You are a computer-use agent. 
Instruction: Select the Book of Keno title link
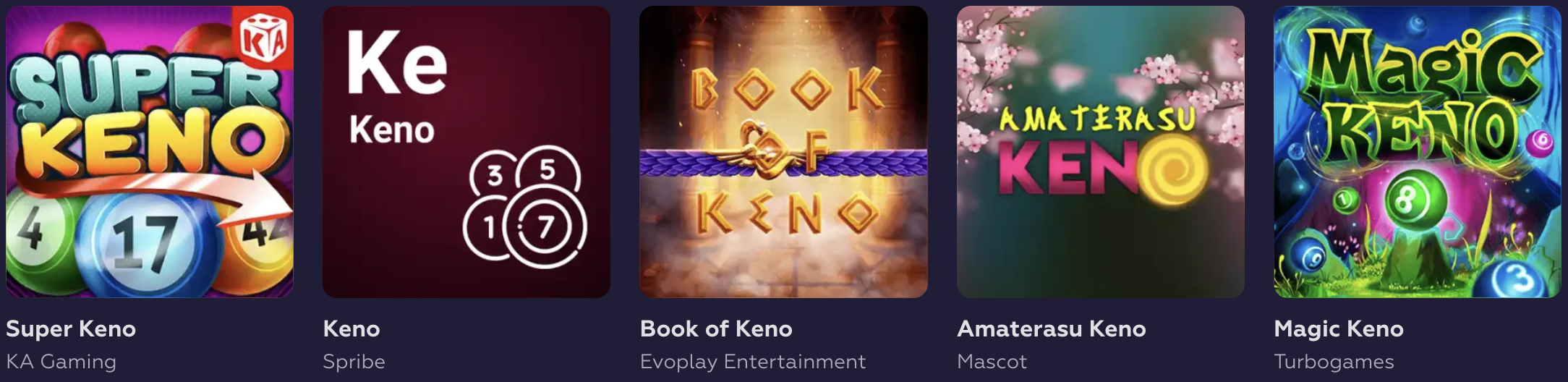coord(716,329)
